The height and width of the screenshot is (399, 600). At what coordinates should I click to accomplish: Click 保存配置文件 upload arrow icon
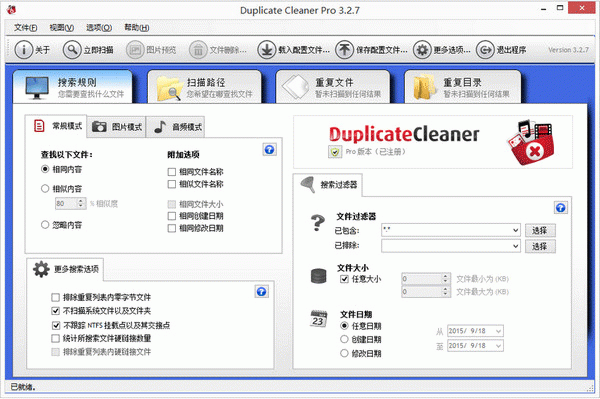[344, 50]
